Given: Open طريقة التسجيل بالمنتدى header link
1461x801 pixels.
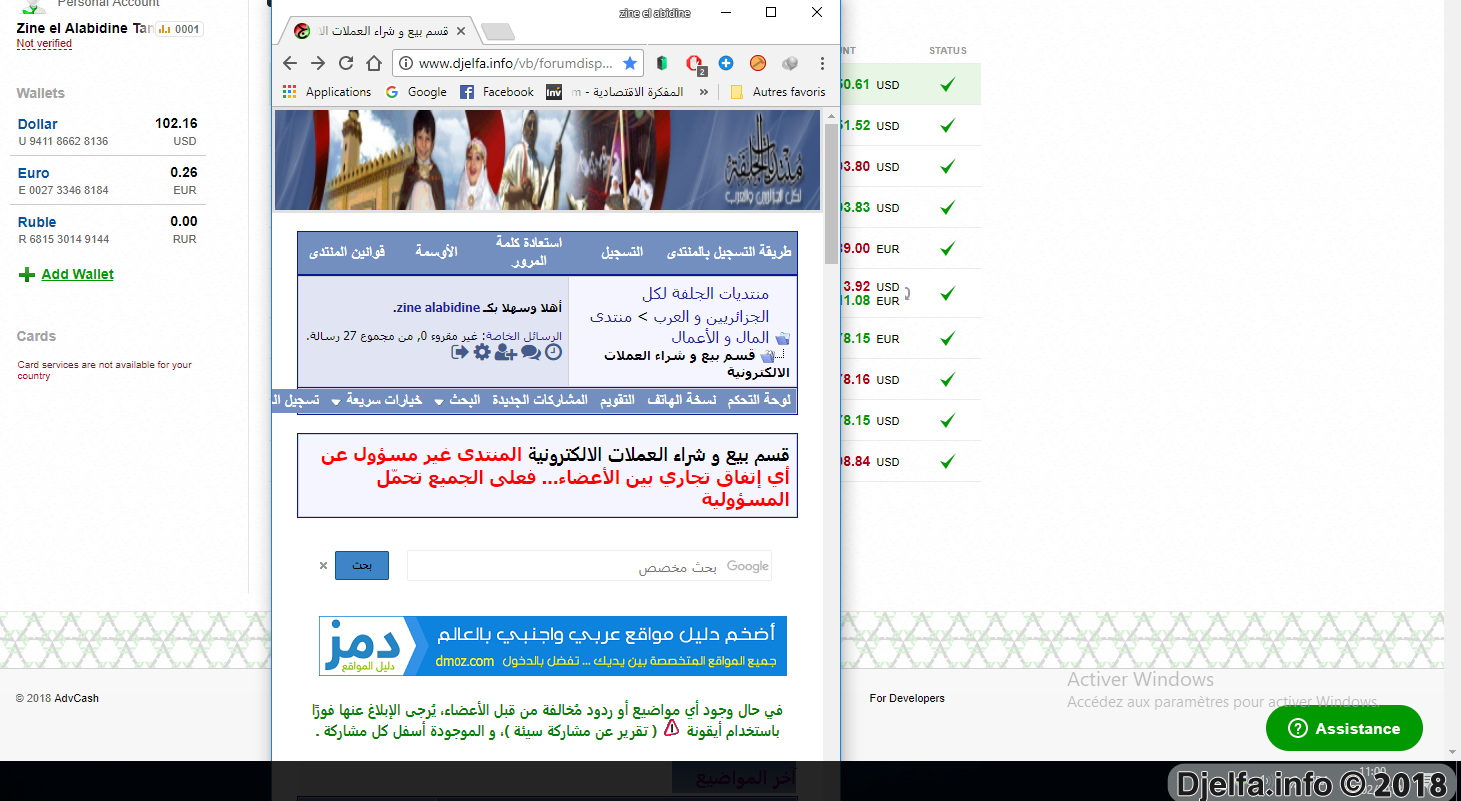Looking at the screenshot, I should point(729,253).
